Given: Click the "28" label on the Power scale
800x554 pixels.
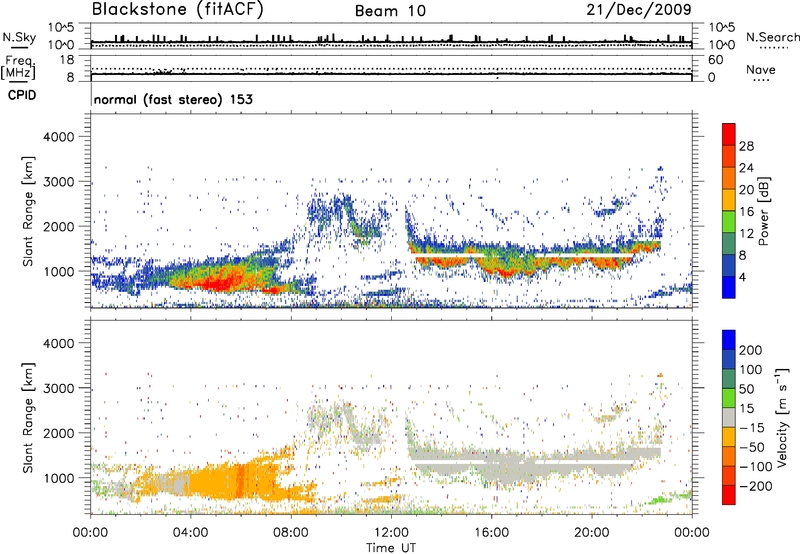Looking at the screenshot, I should tap(746, 146).
